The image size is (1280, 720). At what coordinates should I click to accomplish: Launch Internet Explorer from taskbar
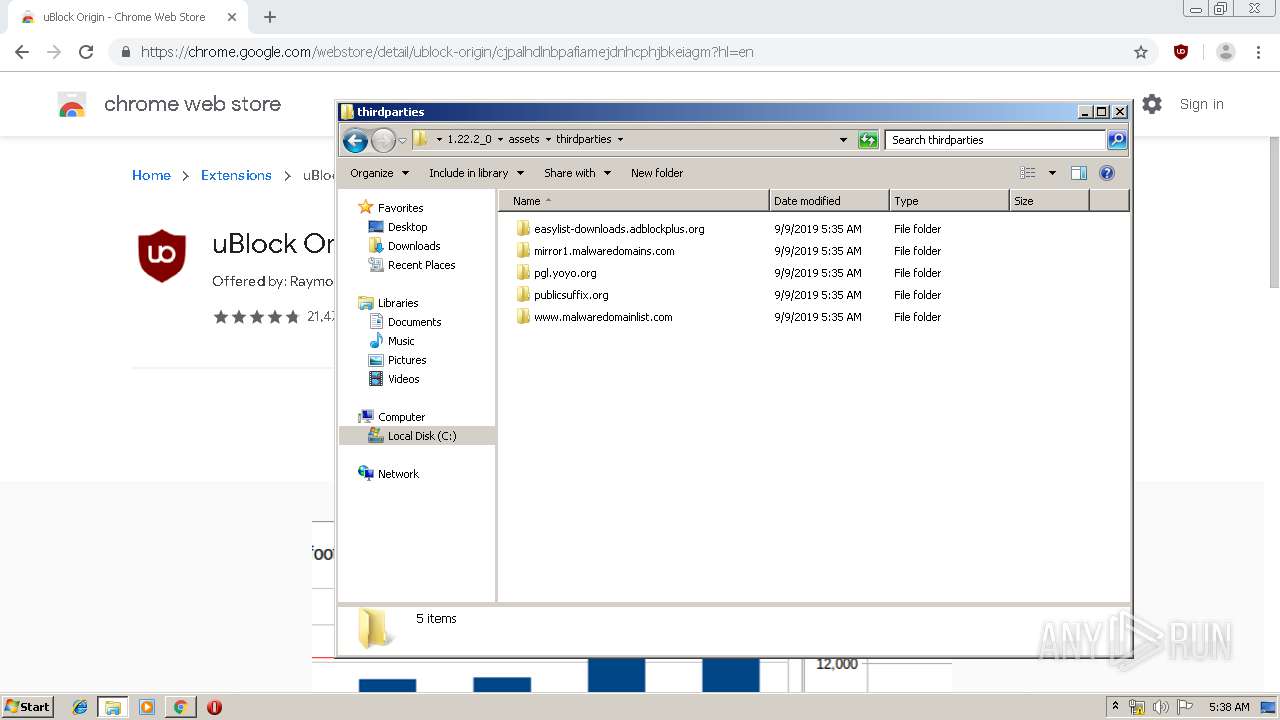coord(80,707)
